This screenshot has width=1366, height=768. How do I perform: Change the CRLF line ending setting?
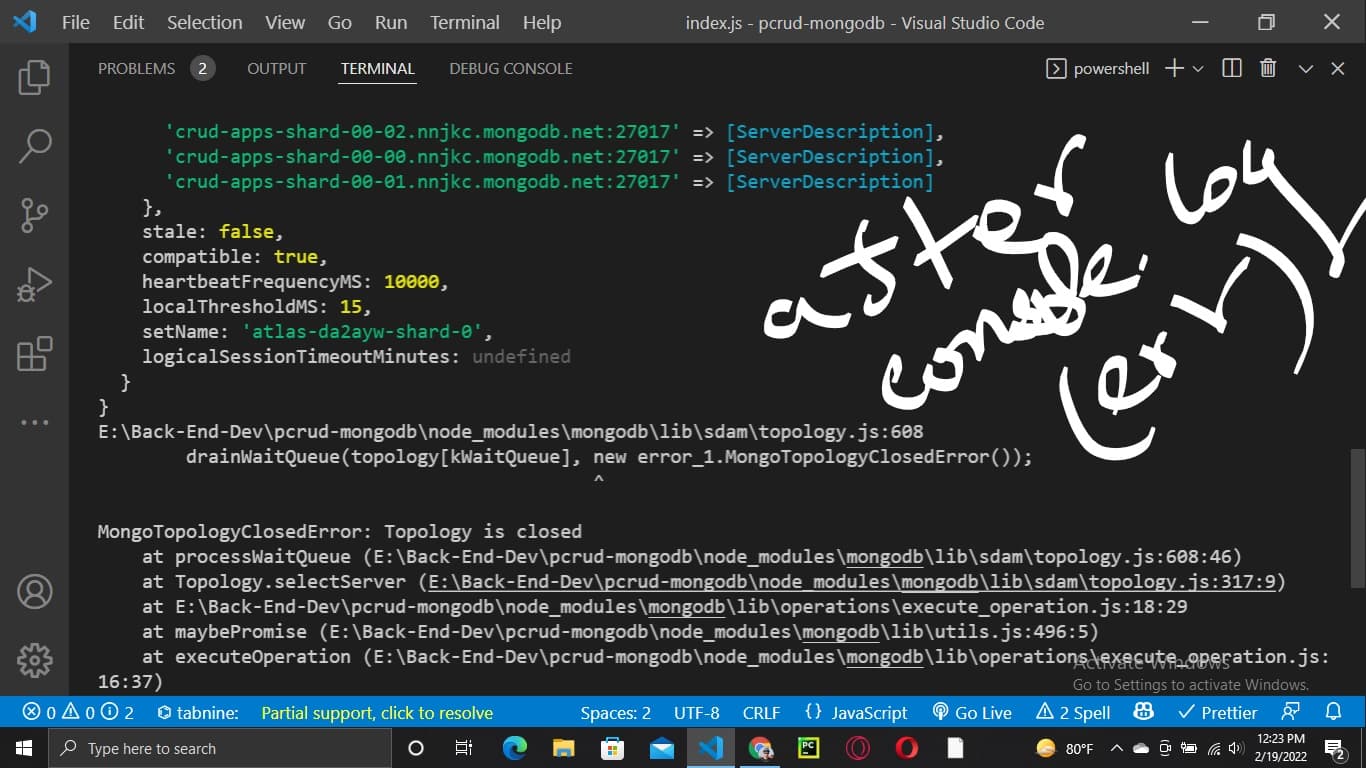761,713
